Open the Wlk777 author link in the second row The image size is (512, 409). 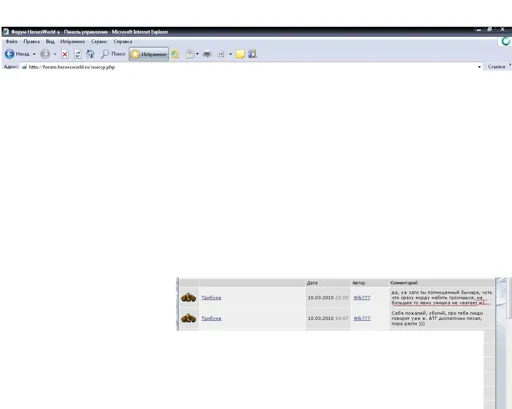point(362,318)
